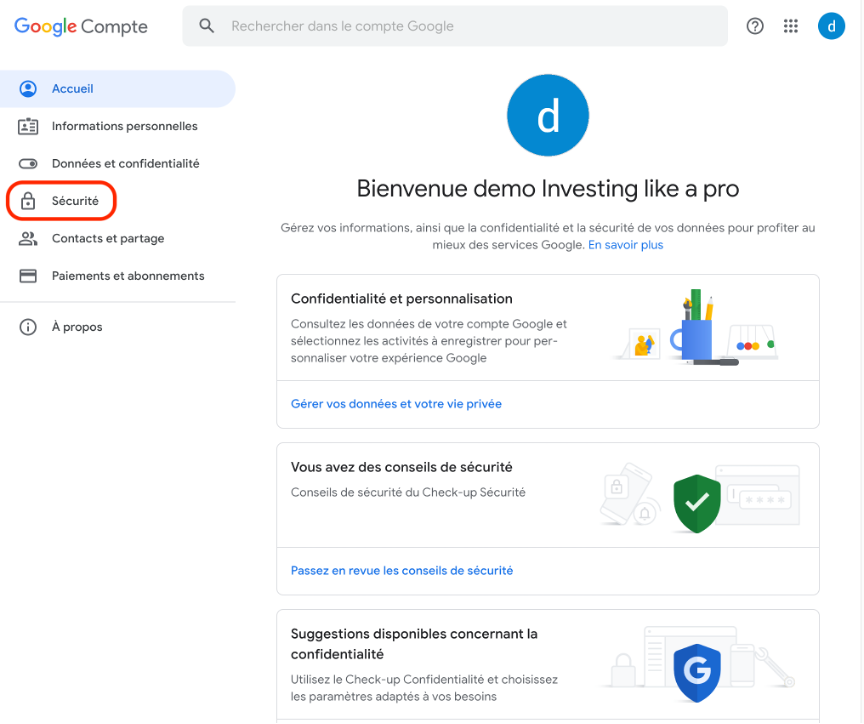Open Gérer vos données et votre vie privée
The height and width of the screenshot is (724, 864).
coord(396,404)
